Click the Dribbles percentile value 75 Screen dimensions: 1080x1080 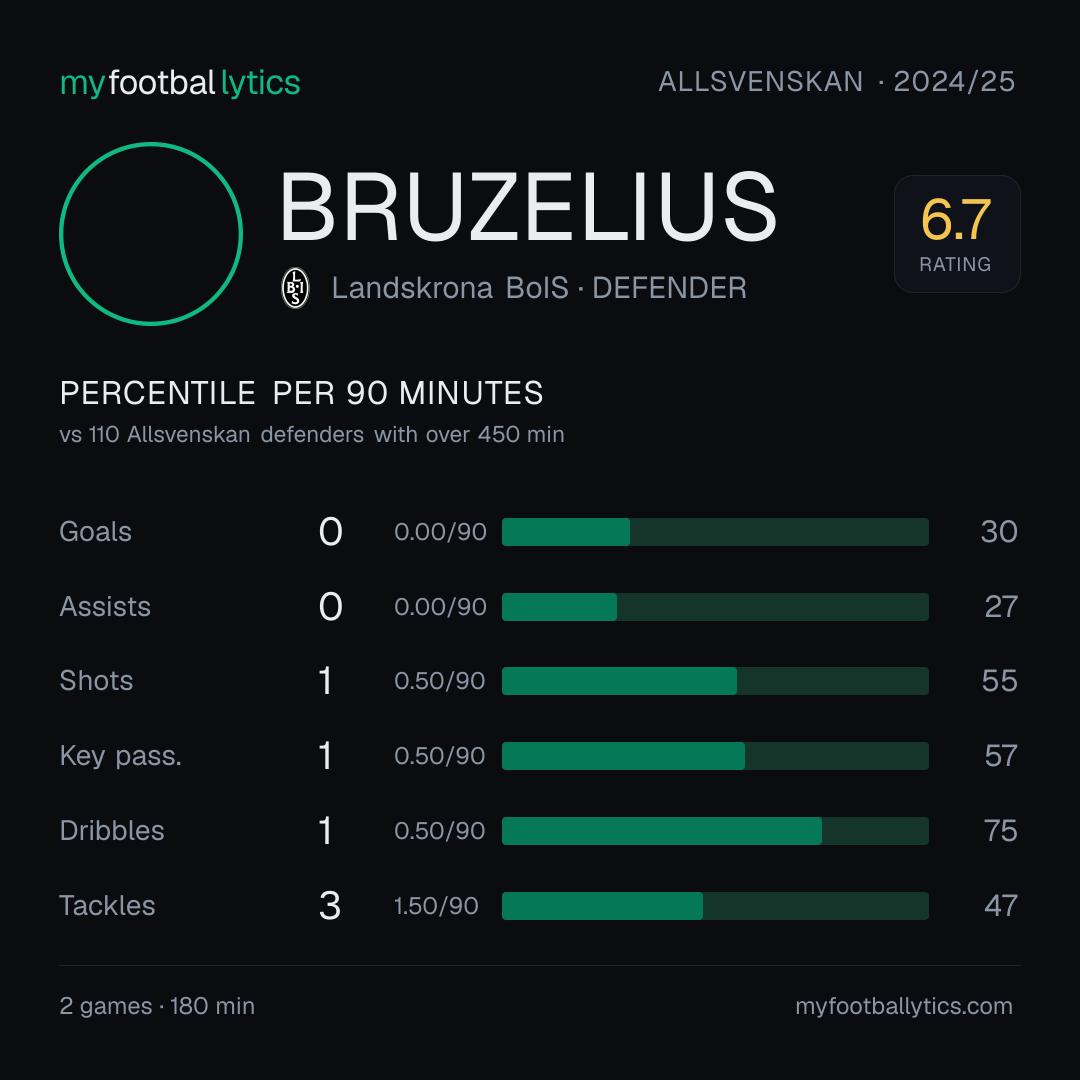coord(1001,831)
